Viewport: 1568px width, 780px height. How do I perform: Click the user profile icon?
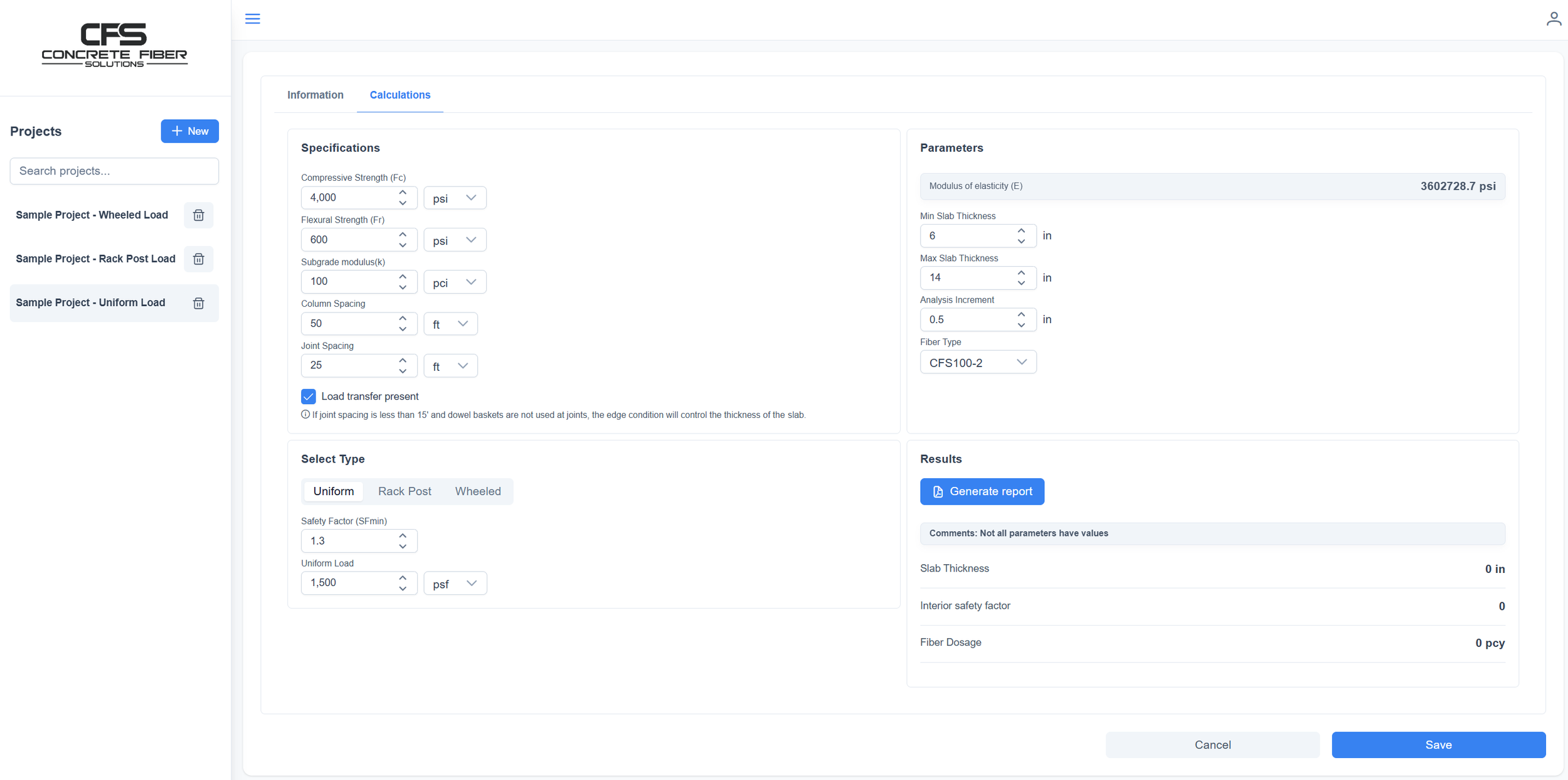coord(1553,19)
